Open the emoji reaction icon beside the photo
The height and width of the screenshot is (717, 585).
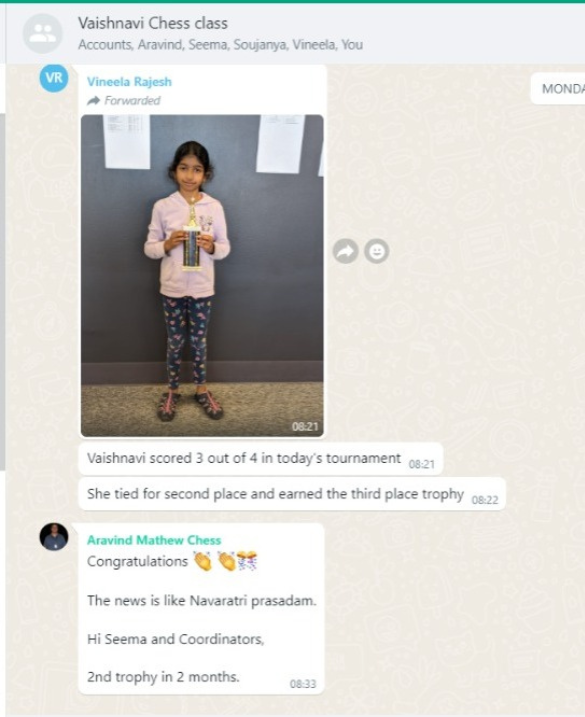(376, 251)
